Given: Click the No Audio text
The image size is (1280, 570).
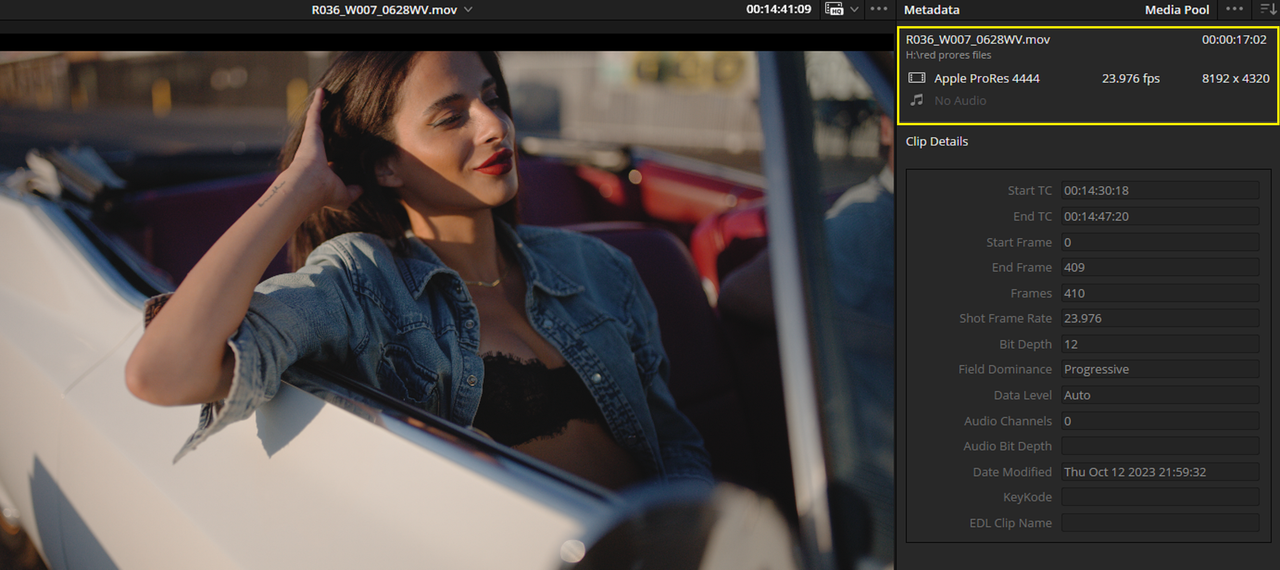Looking at the screenshot, I should tap(960, 100).
